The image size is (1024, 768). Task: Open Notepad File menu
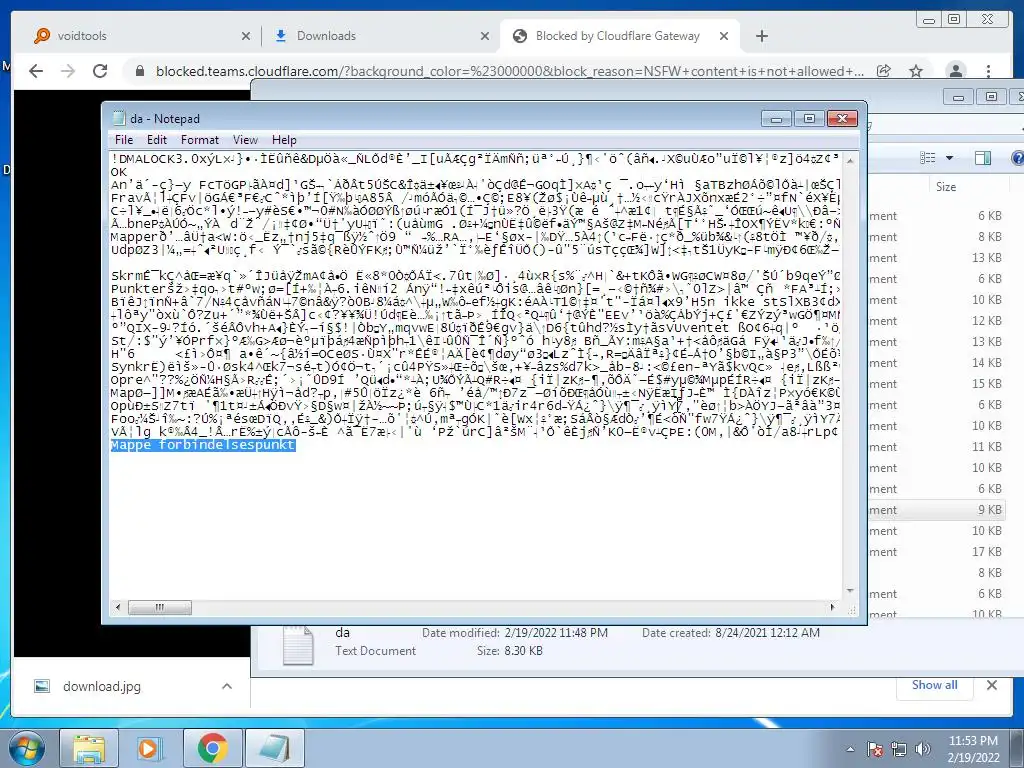(123, 140)
